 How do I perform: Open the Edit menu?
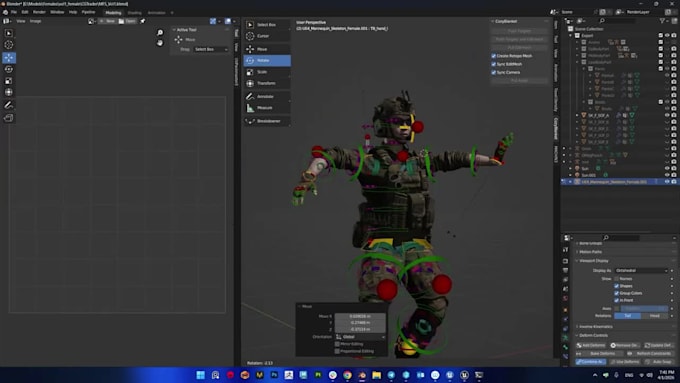coord(25,12)
